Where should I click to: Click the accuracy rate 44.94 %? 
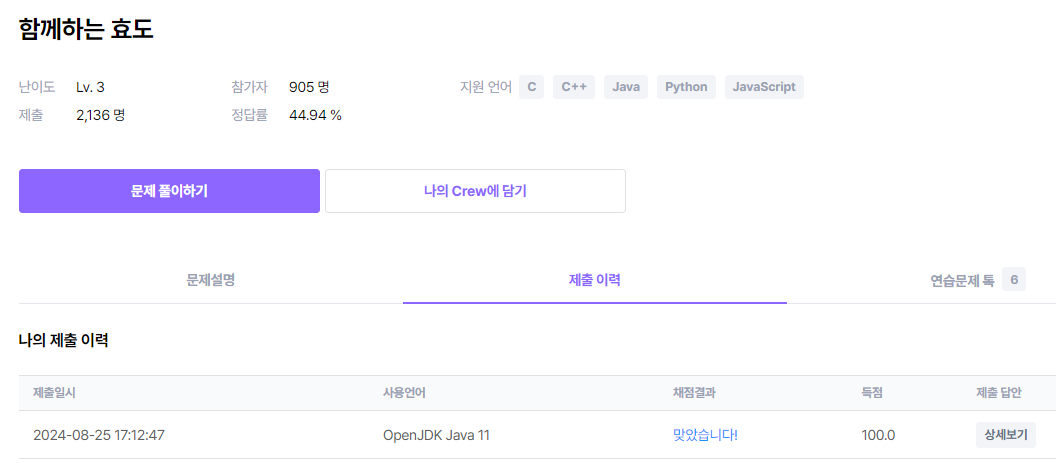click(x=315, y=115)
